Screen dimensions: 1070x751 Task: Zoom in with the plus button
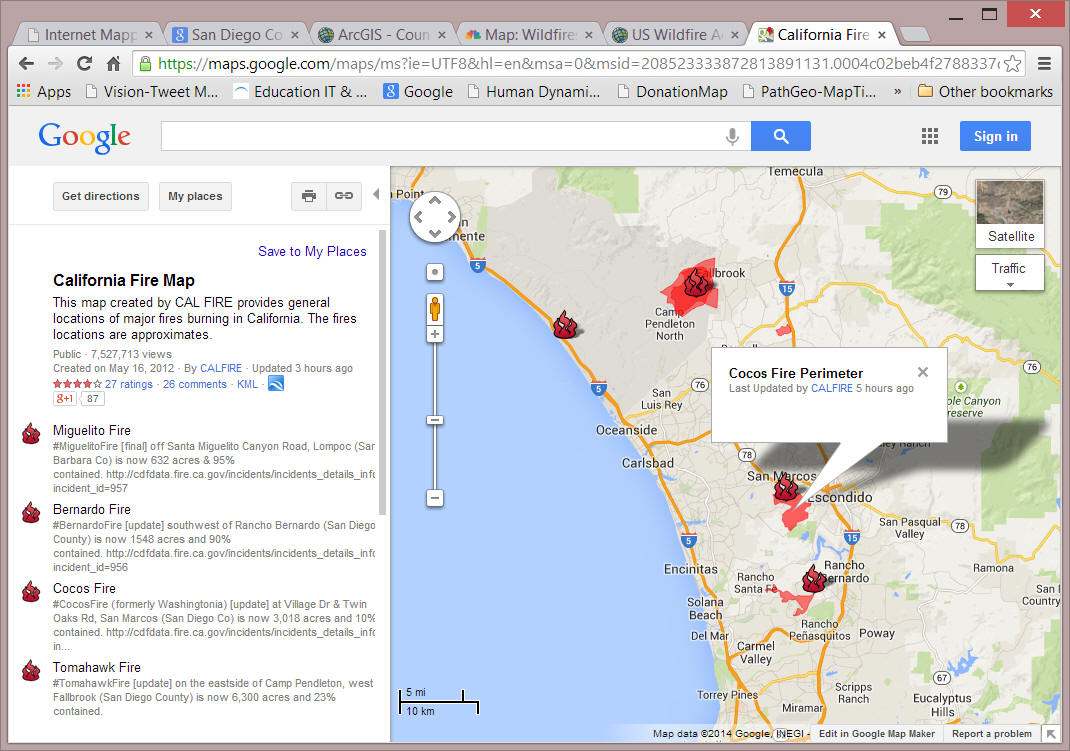(x=435, y=334)
